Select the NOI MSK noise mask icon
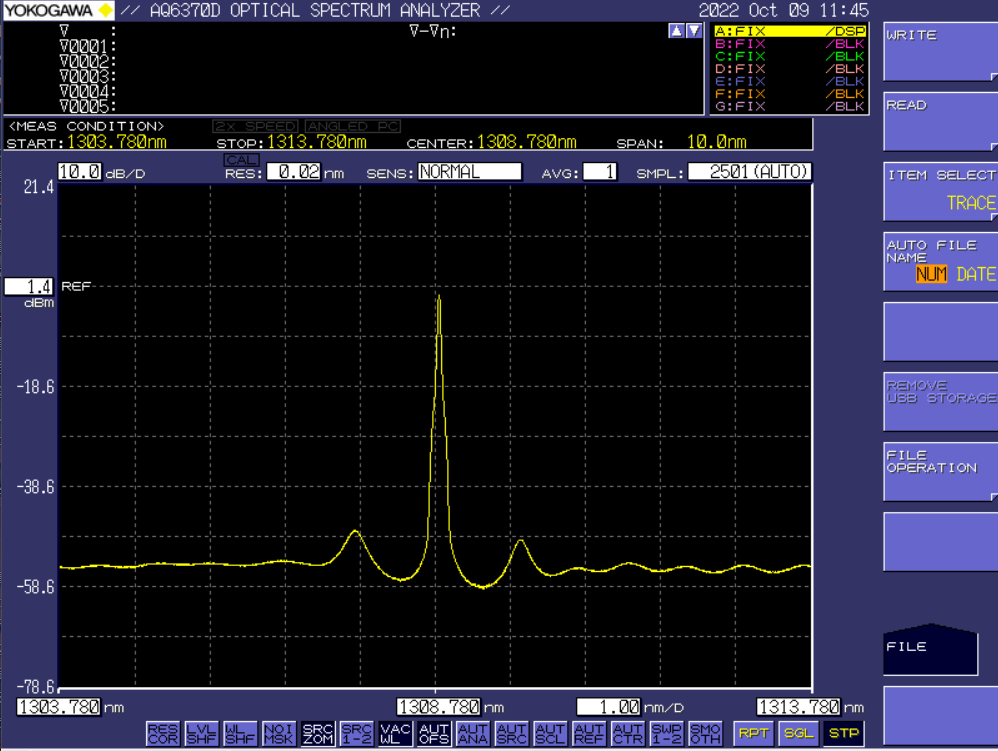 click(278, 733)
